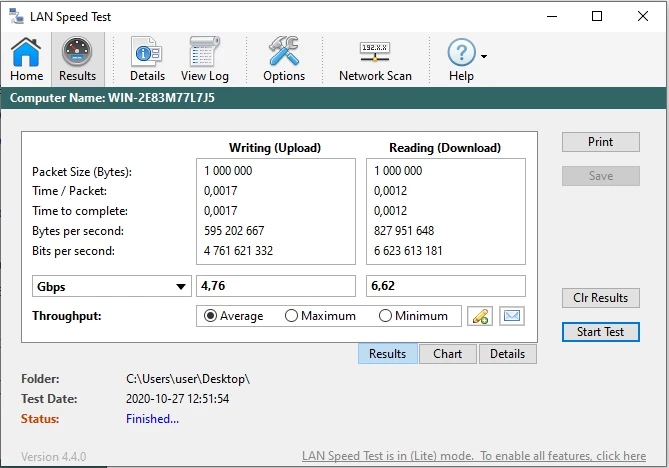Click the Finished... status text
Image resolution: width=669 pixels, height=468 pixels.
click(152, 419)
